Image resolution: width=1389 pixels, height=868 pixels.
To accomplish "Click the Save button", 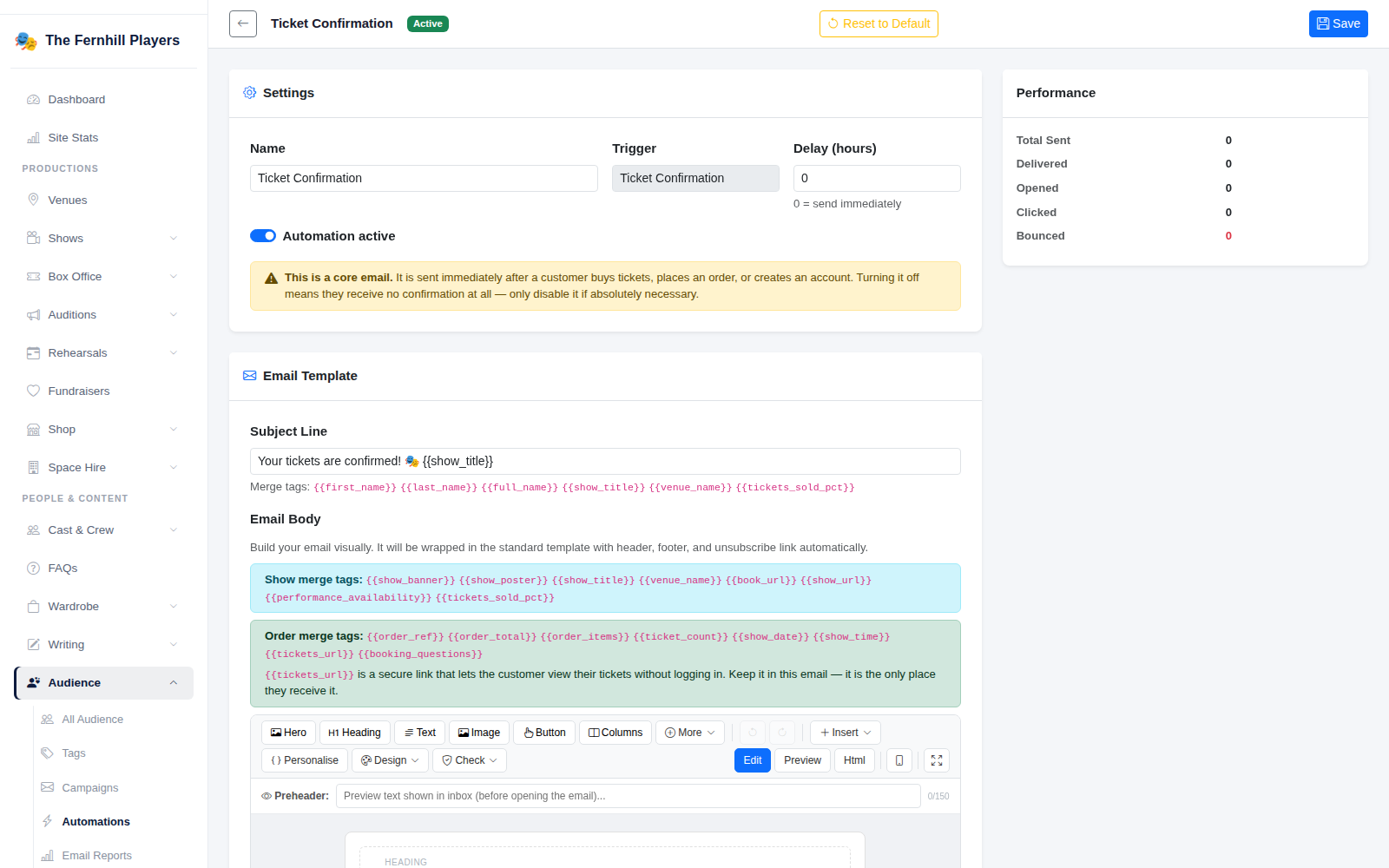I will pyautogui.click(x=1339, y=23).
